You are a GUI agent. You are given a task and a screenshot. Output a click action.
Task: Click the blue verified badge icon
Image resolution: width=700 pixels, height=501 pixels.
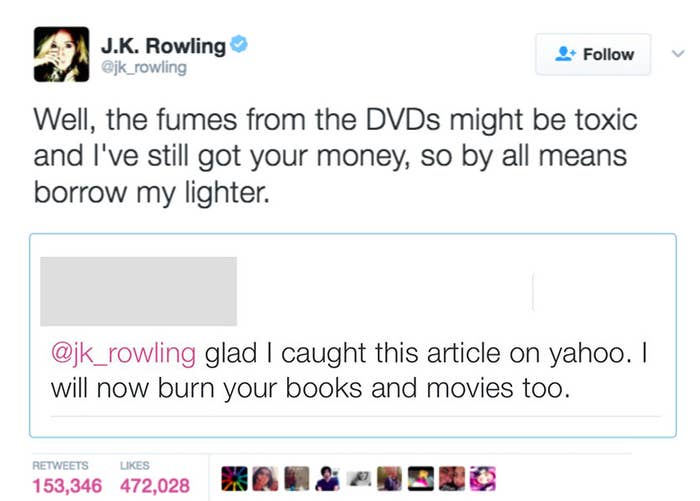(239, 44)
